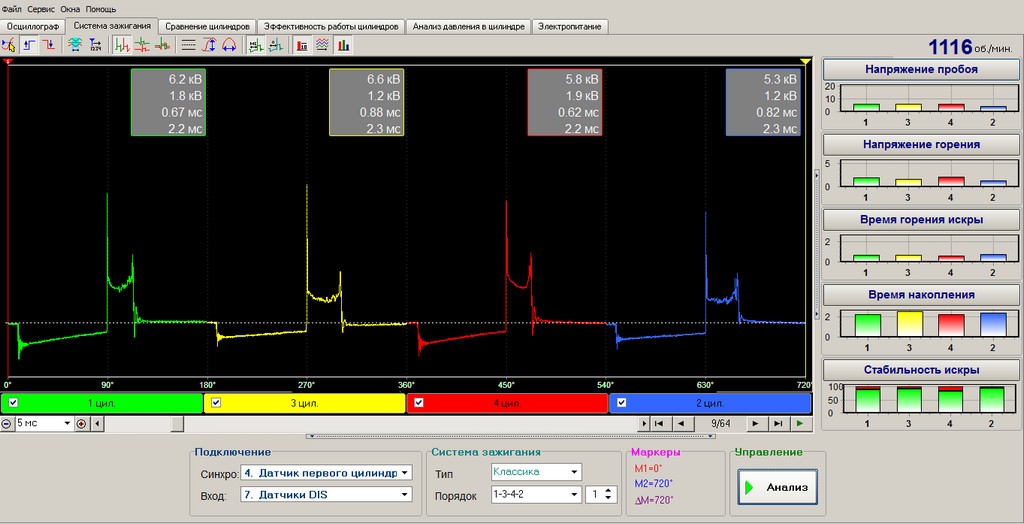Viewport: 1024px width, 524px height.
Task: Open the Файл menu
Action: tap(12, 9)
